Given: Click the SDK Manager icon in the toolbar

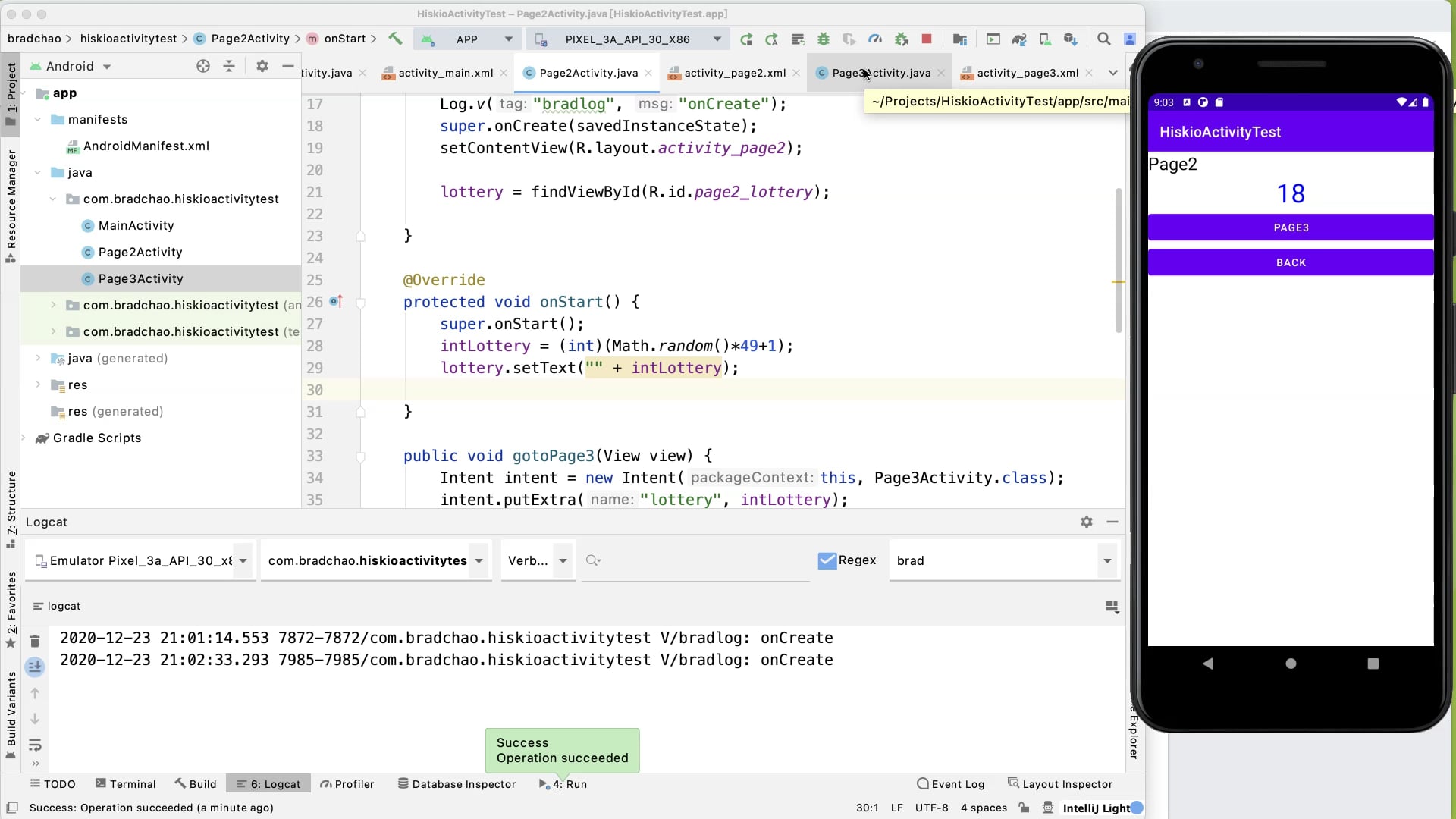Looking at the screenshot, I should [x=1070, y=39].
